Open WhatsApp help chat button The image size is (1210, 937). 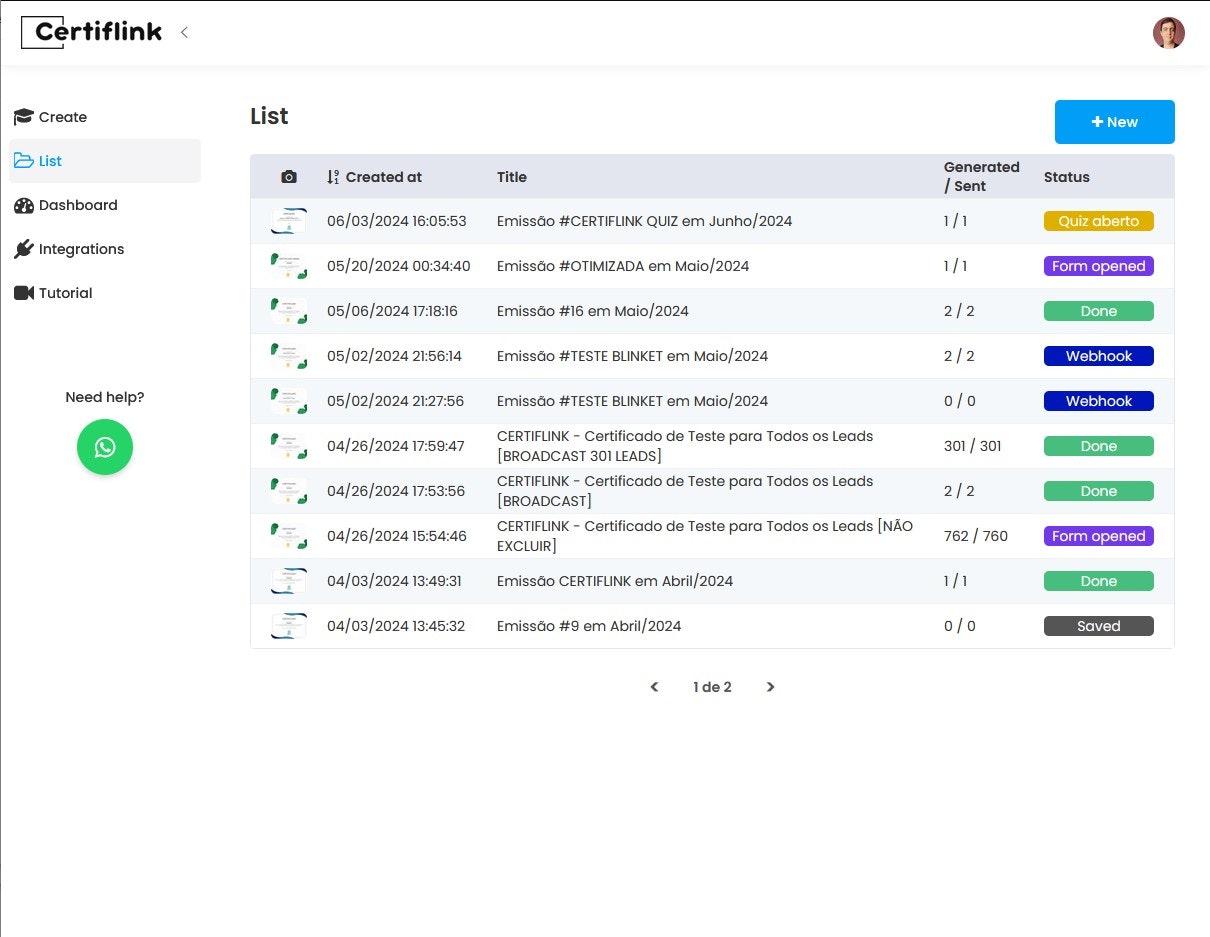105,447
